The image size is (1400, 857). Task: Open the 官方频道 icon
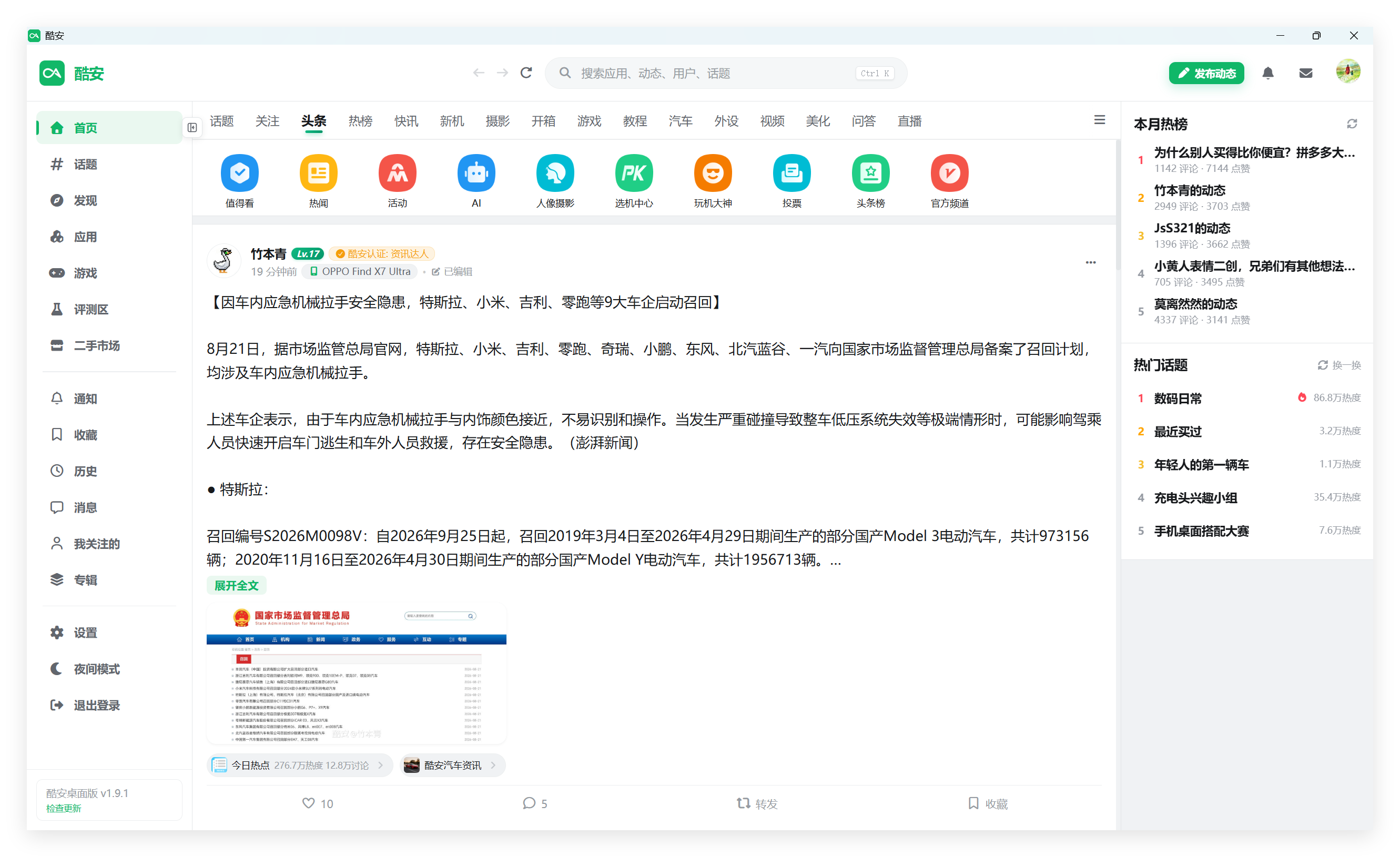[x=949, y=172]
